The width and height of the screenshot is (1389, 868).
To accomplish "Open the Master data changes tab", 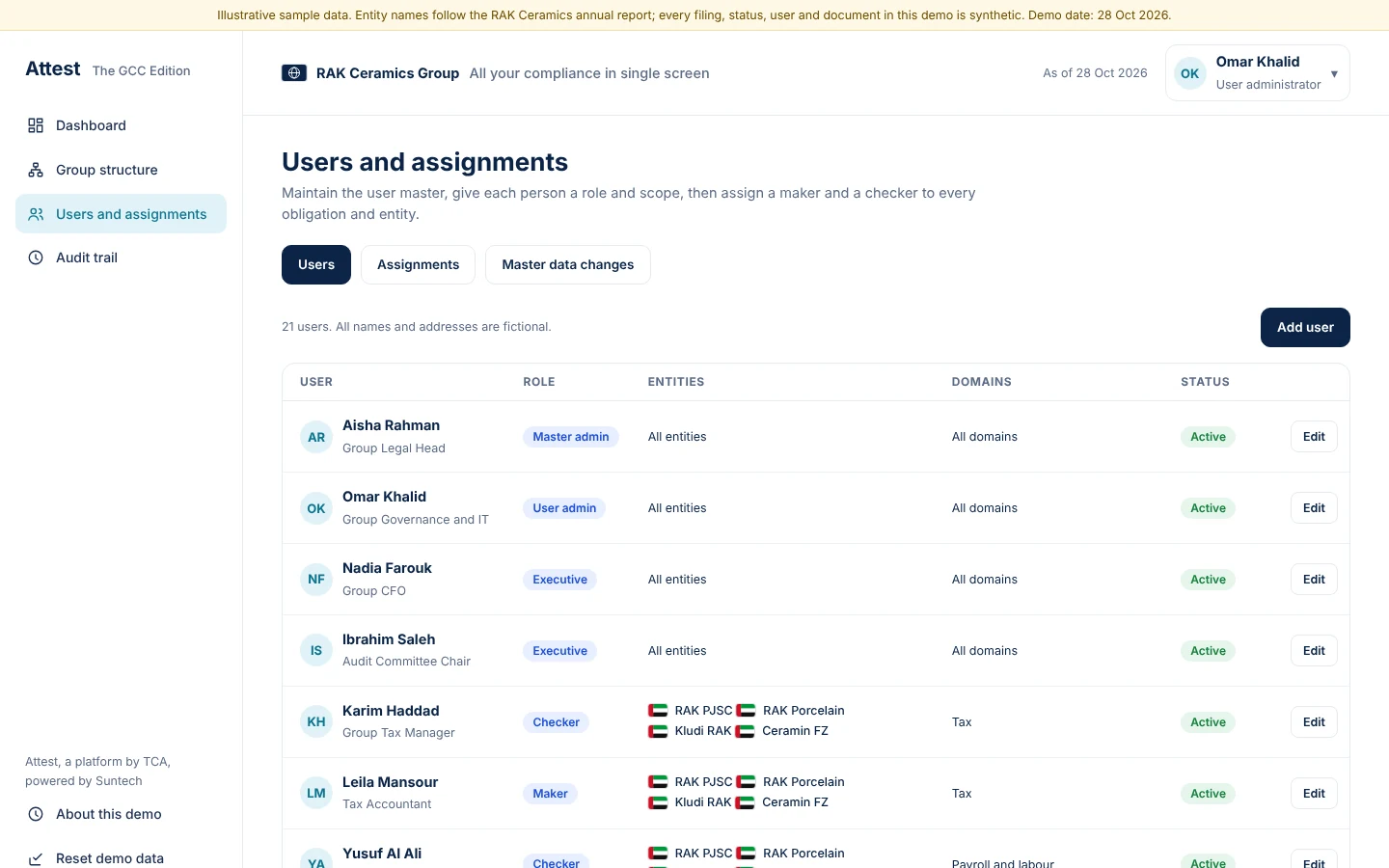I will click(568, 265).
